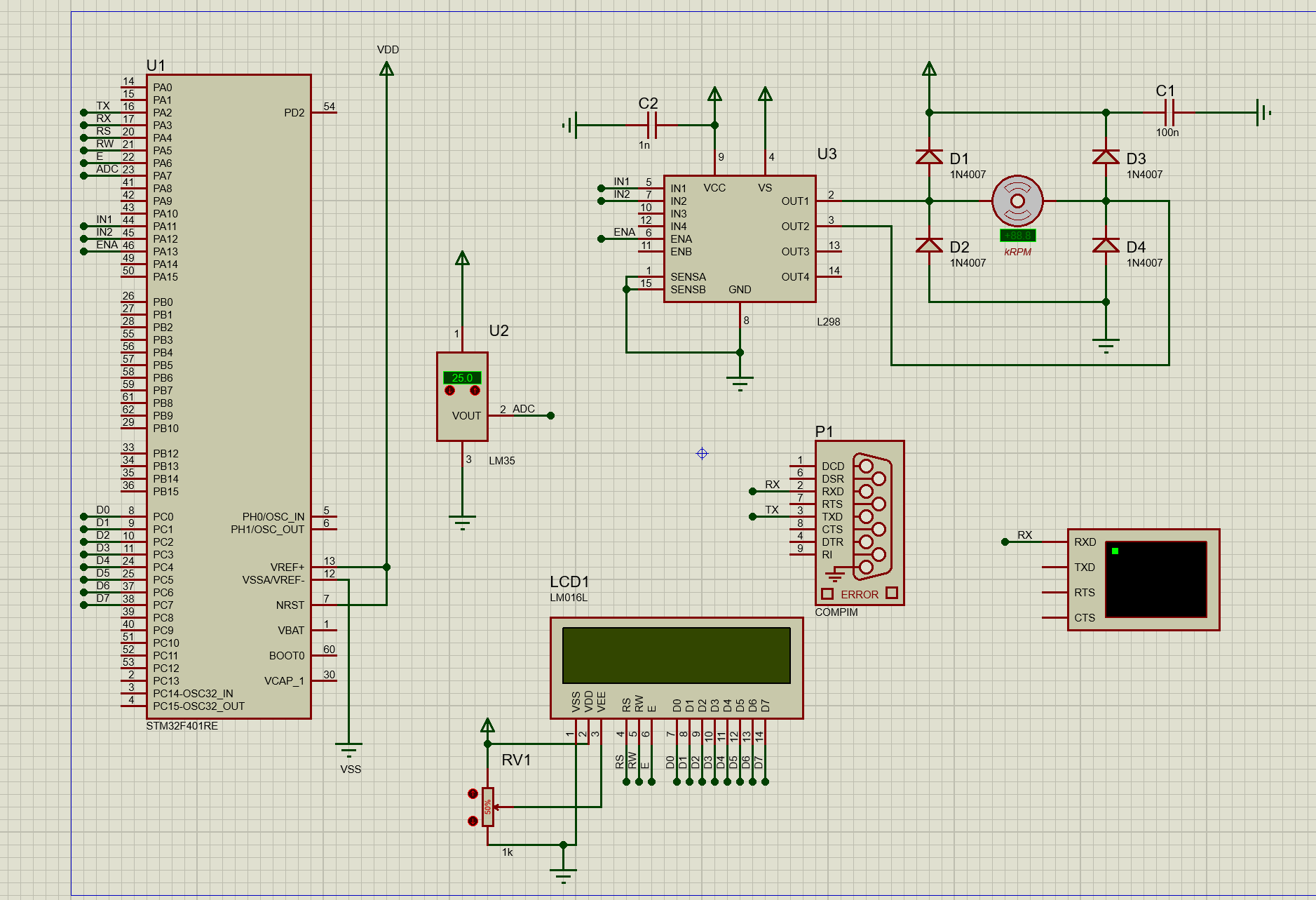Click the DC motor symbol near the kRPM label
Image resolution: width=1316 pixels, height=900 pixels.
click(1017, 202)
